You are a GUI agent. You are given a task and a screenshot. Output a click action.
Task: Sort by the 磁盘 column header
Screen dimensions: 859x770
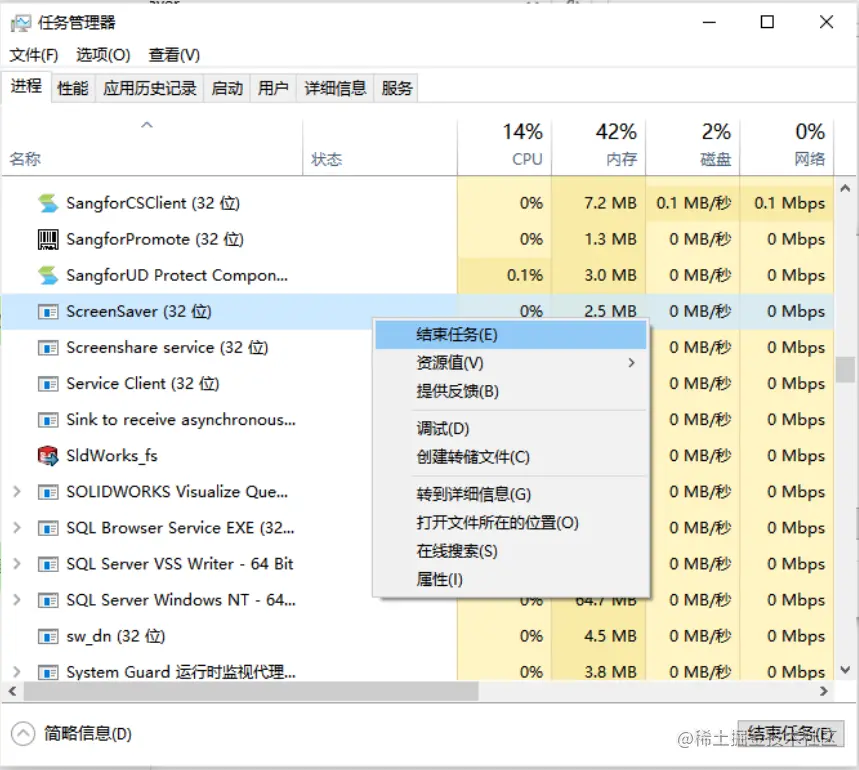pos(693,147)
